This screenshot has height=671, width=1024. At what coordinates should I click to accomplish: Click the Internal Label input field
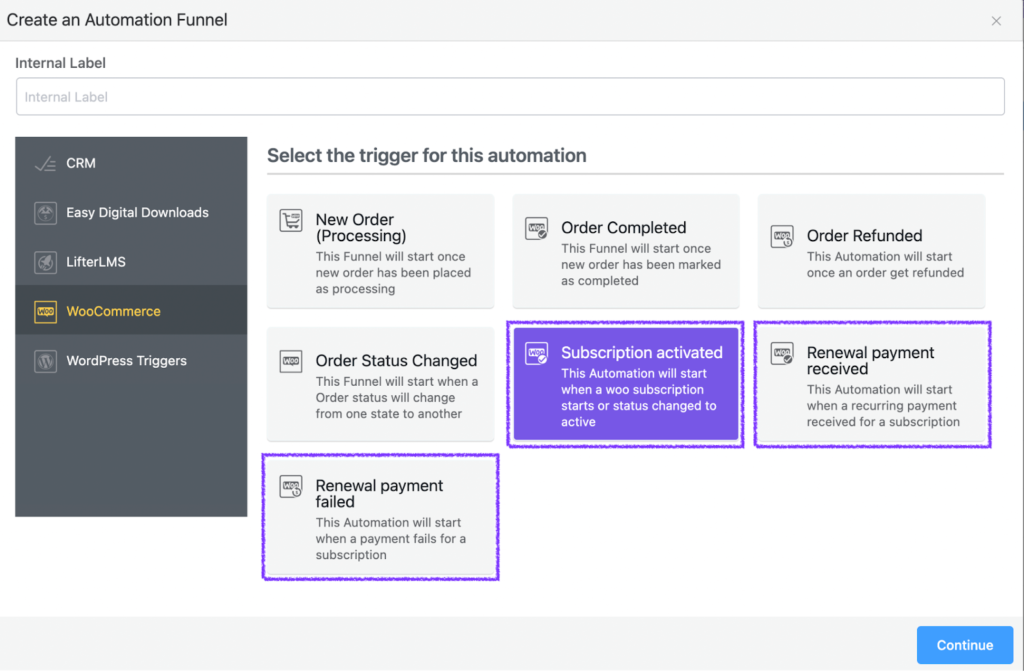510,96
